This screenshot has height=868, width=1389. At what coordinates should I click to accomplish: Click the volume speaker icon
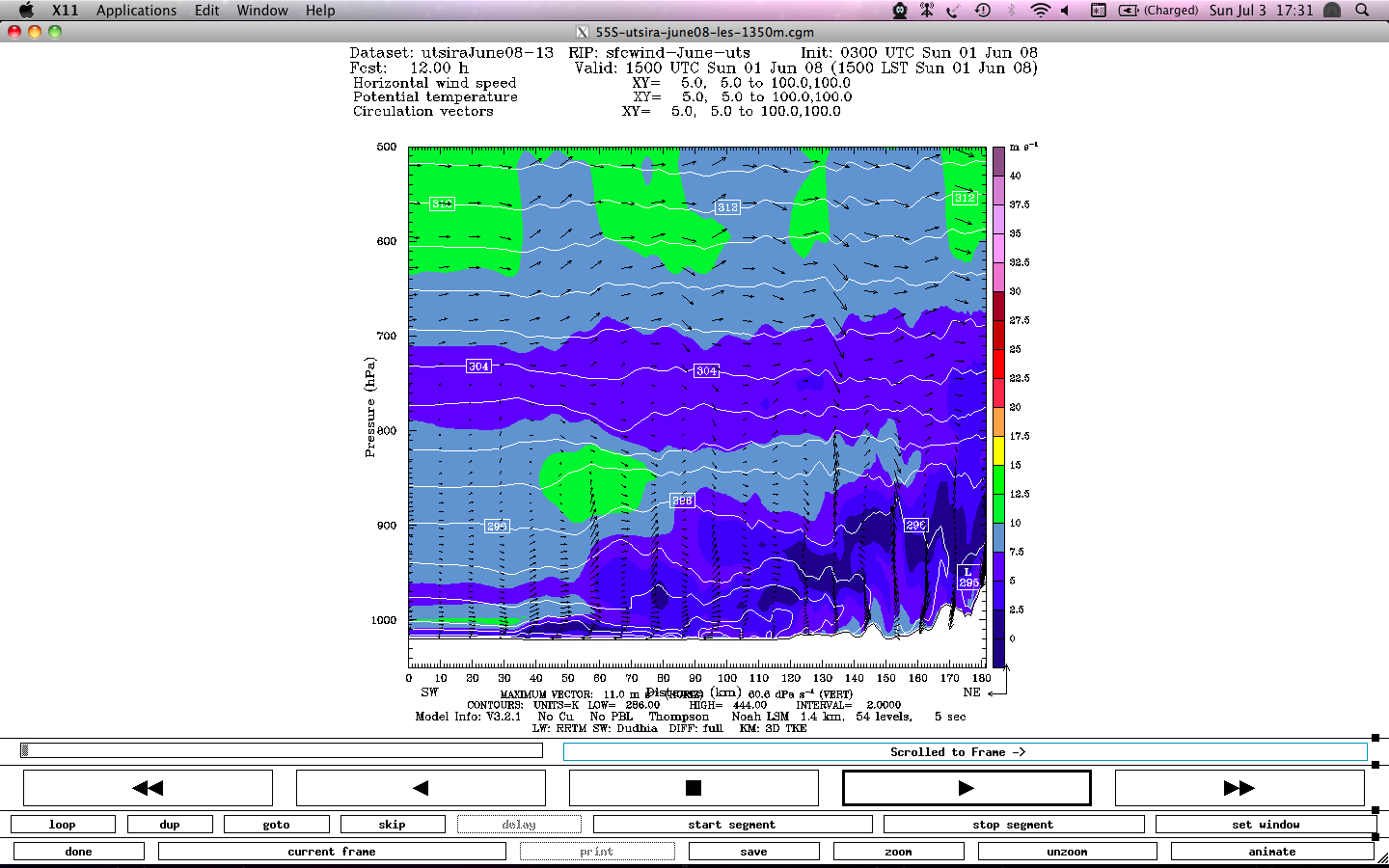pos(1066,11)
